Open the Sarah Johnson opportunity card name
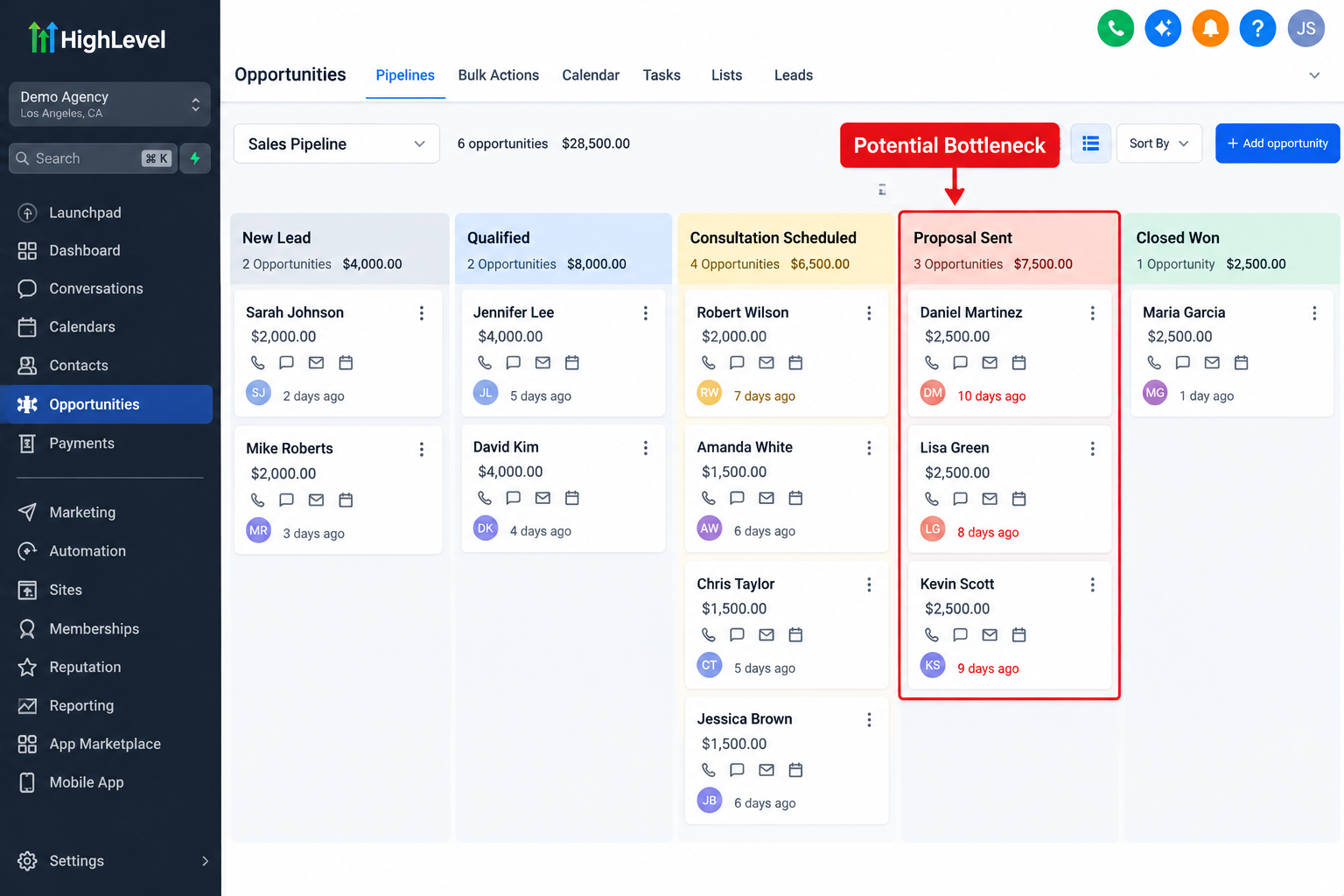1344x896 pixels. tap(295, 312)
